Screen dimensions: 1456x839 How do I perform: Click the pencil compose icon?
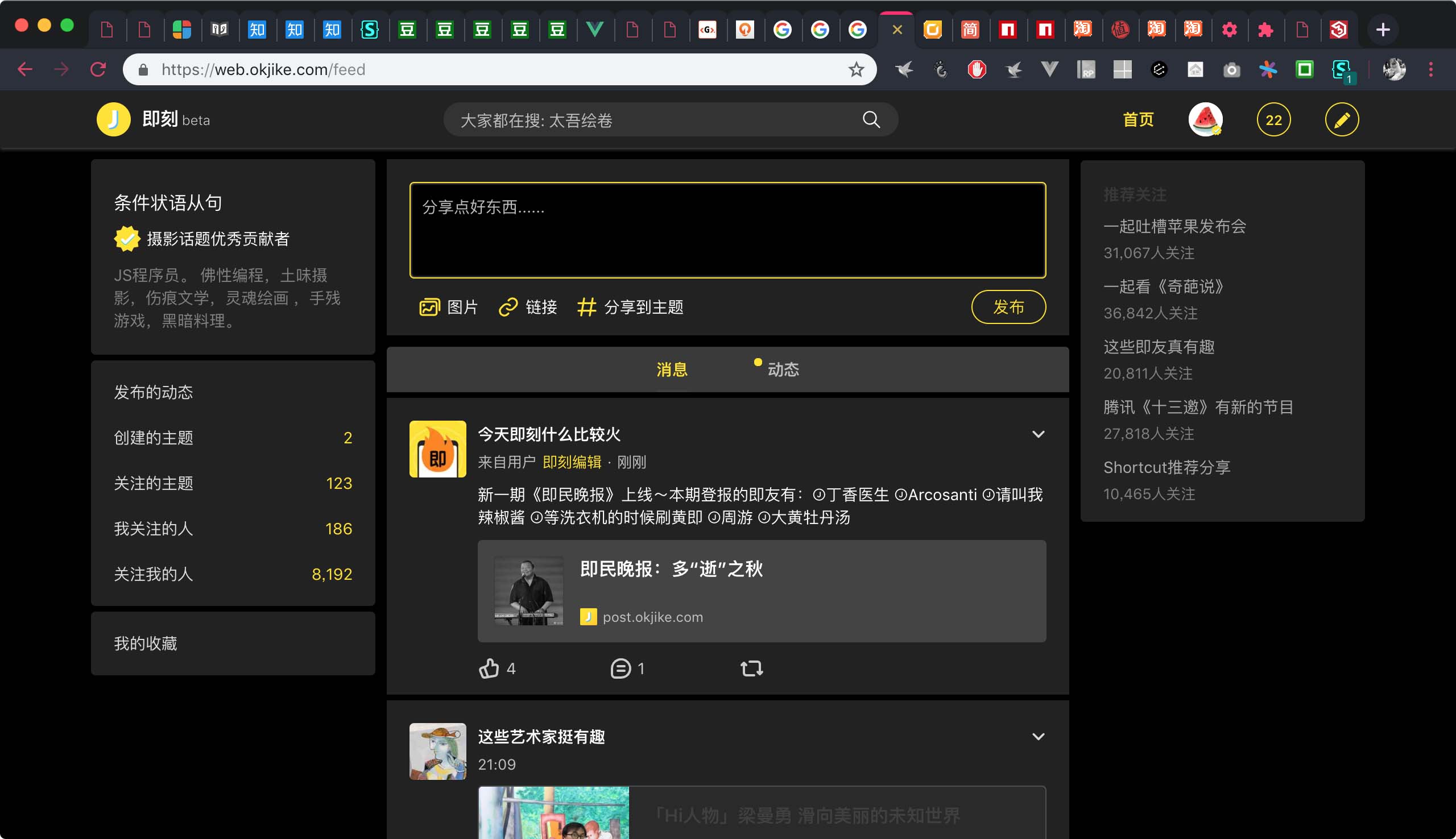(x=1342, y=119)
